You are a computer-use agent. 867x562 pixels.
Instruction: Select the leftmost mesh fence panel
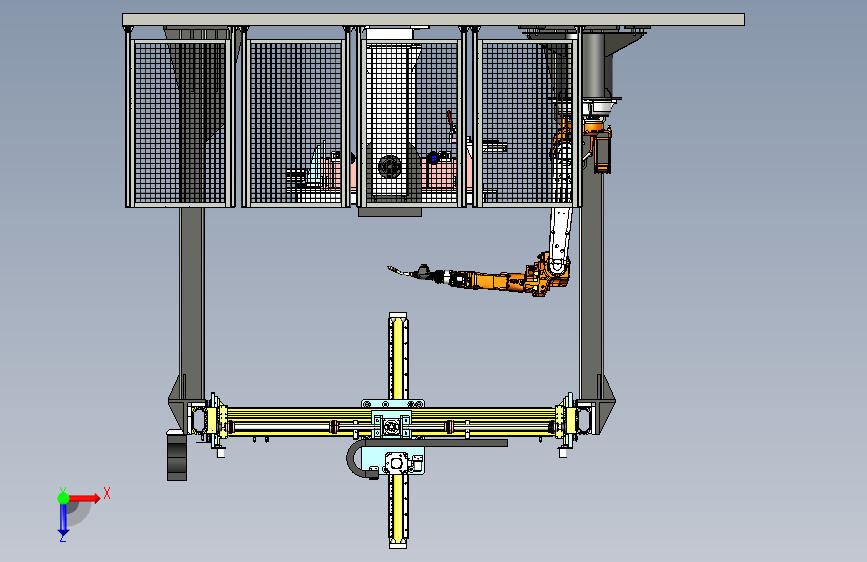[x=180, y=122]
